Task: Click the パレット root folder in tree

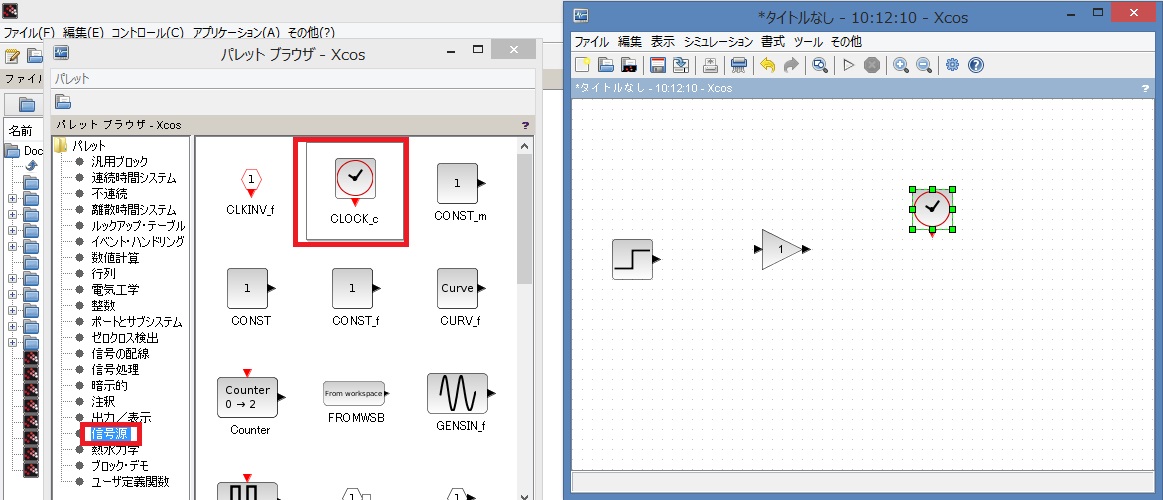Action: 82,145
